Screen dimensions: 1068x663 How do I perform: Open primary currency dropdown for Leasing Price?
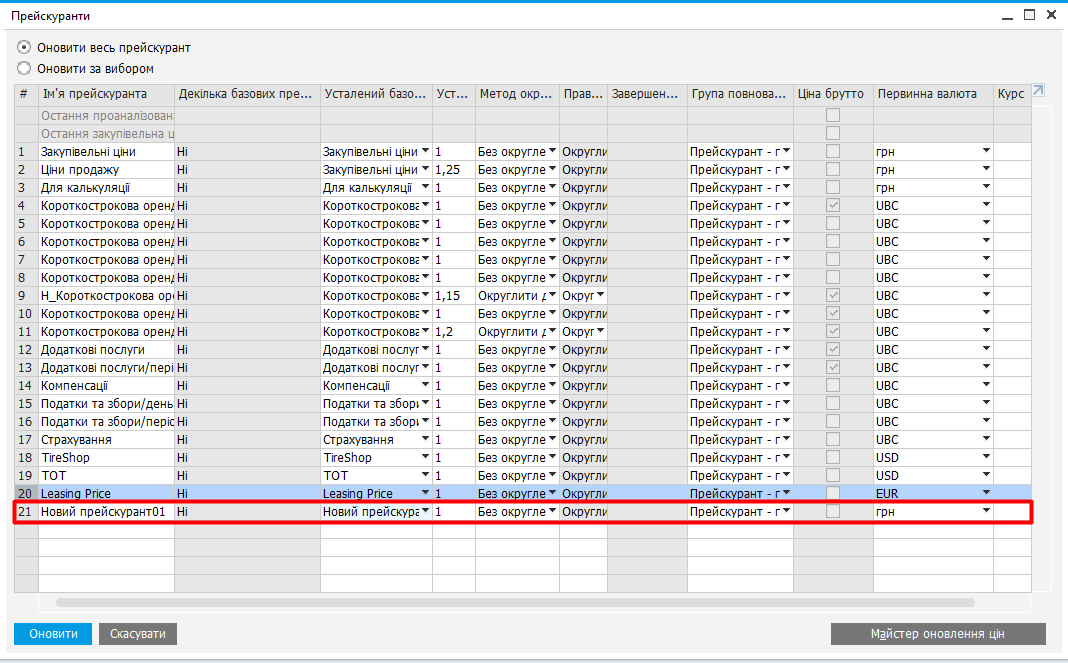986,493
